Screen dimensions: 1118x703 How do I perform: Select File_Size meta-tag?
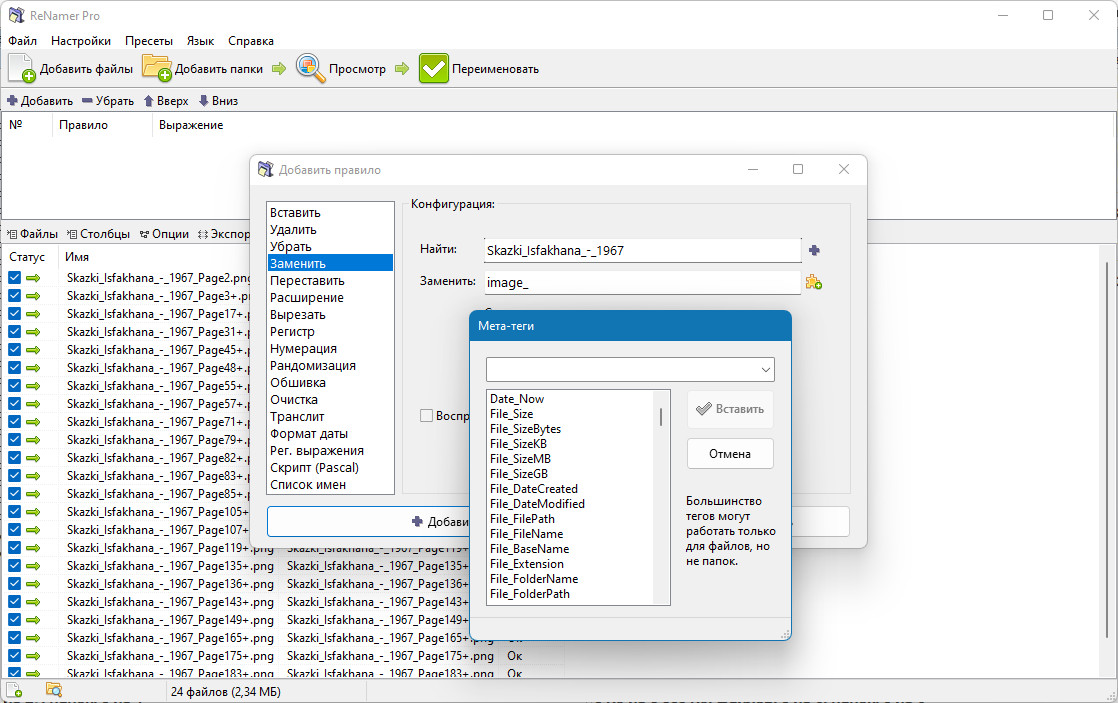click(511, 414)
